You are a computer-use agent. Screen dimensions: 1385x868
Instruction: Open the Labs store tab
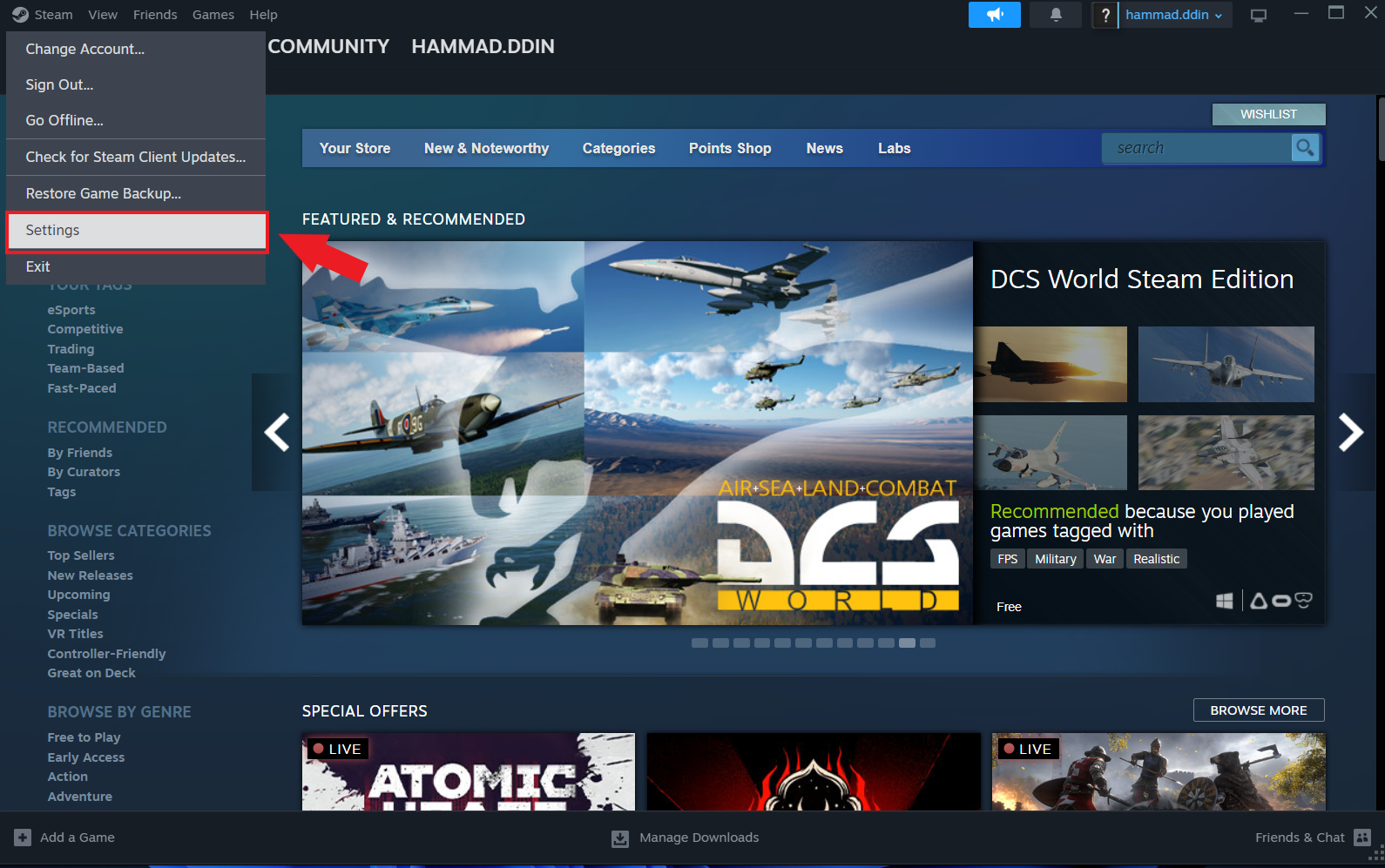(x=894, y=148)
